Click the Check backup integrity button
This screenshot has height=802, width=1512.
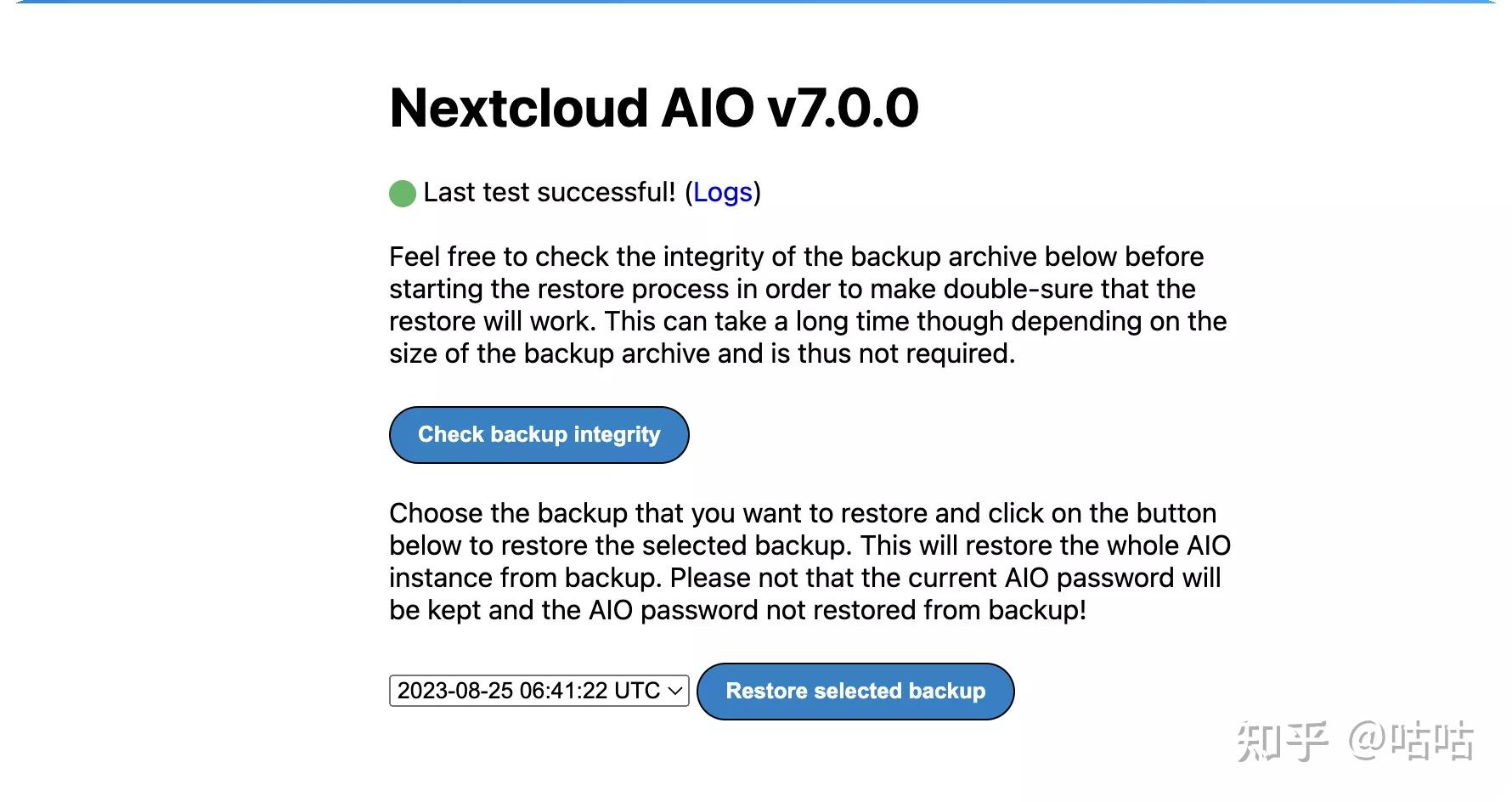538,434
